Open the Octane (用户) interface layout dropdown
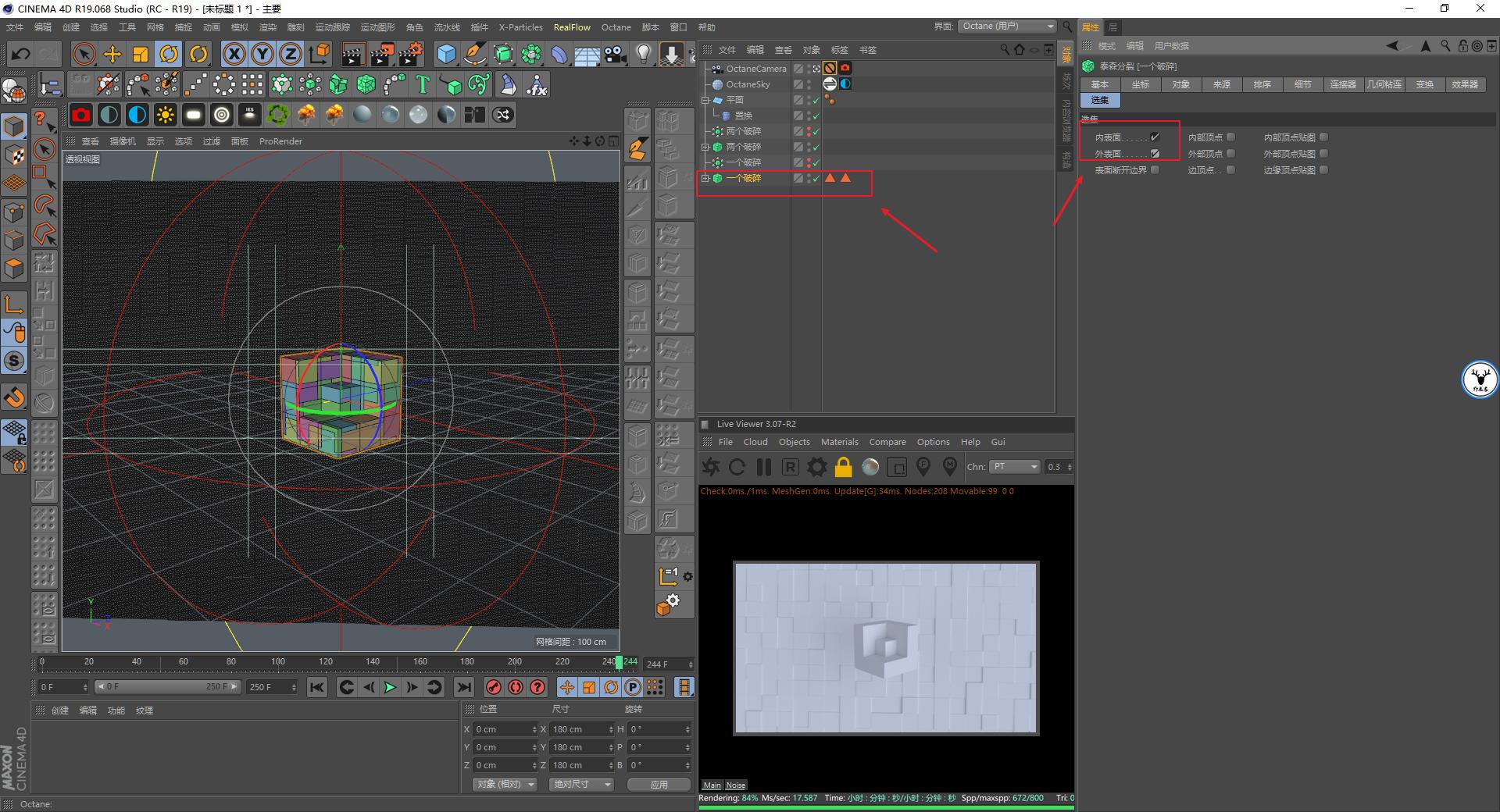1500x812 pixels. coord(1007,26)
